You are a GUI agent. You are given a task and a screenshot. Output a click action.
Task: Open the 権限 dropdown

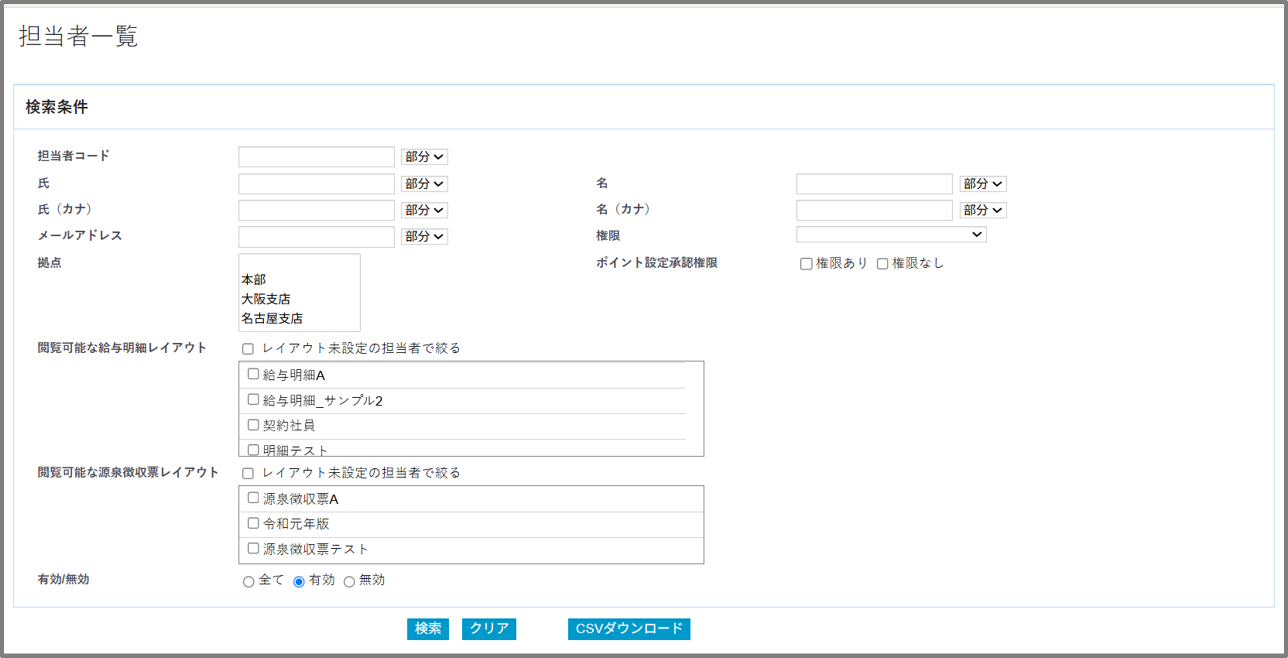(891, 234)
